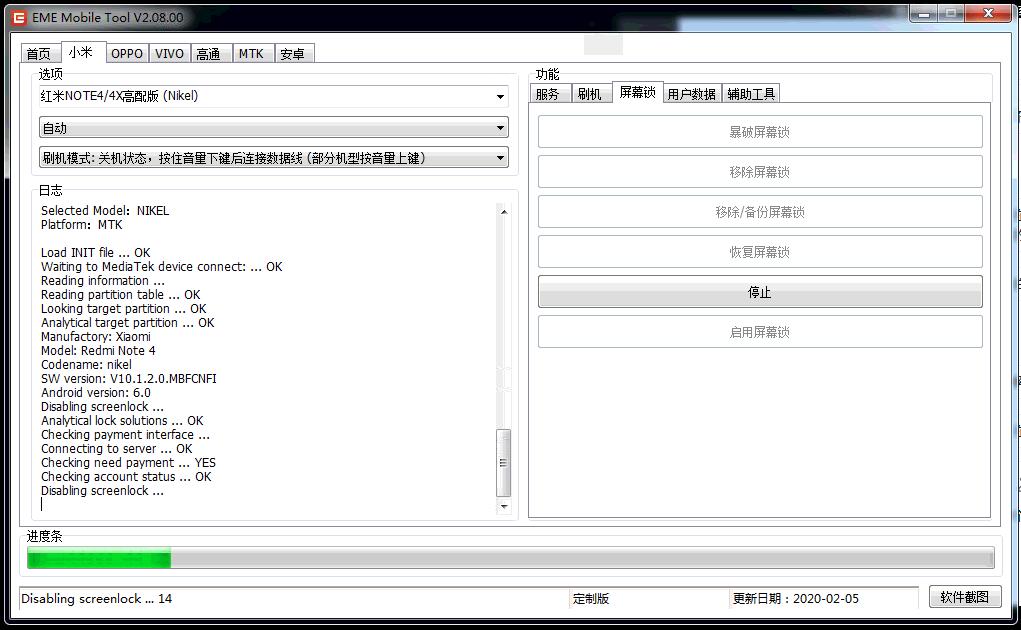Switch to the 首页 tab
This screenshot has height=630, width=1021.
[x=40, y=53]
